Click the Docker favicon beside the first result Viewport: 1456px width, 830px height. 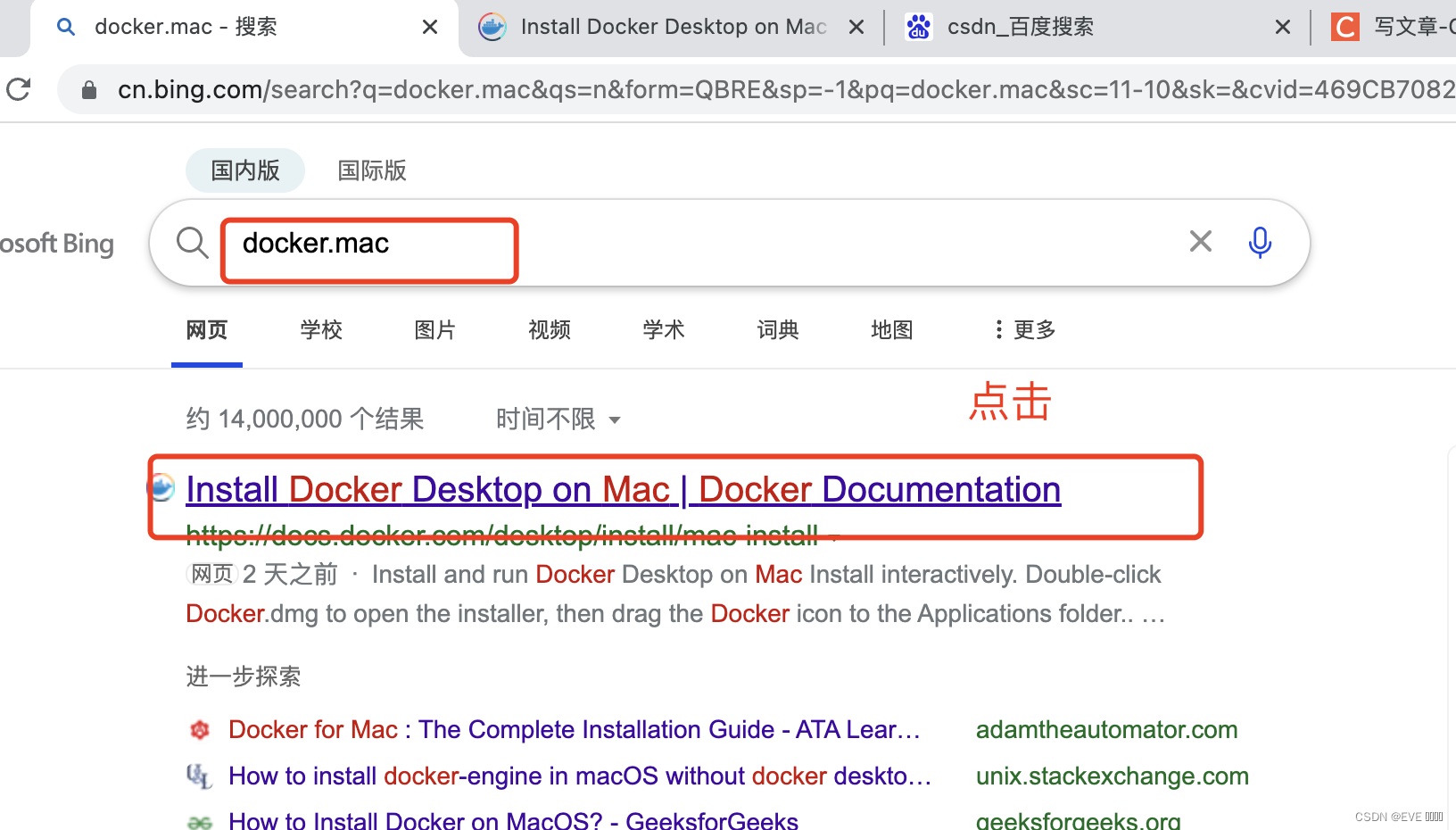[x=161, y=487]
